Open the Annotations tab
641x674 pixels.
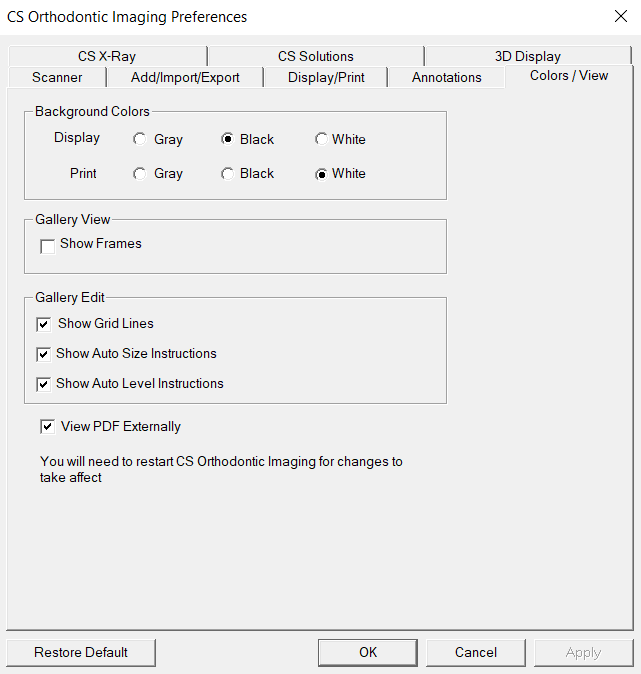446,77
